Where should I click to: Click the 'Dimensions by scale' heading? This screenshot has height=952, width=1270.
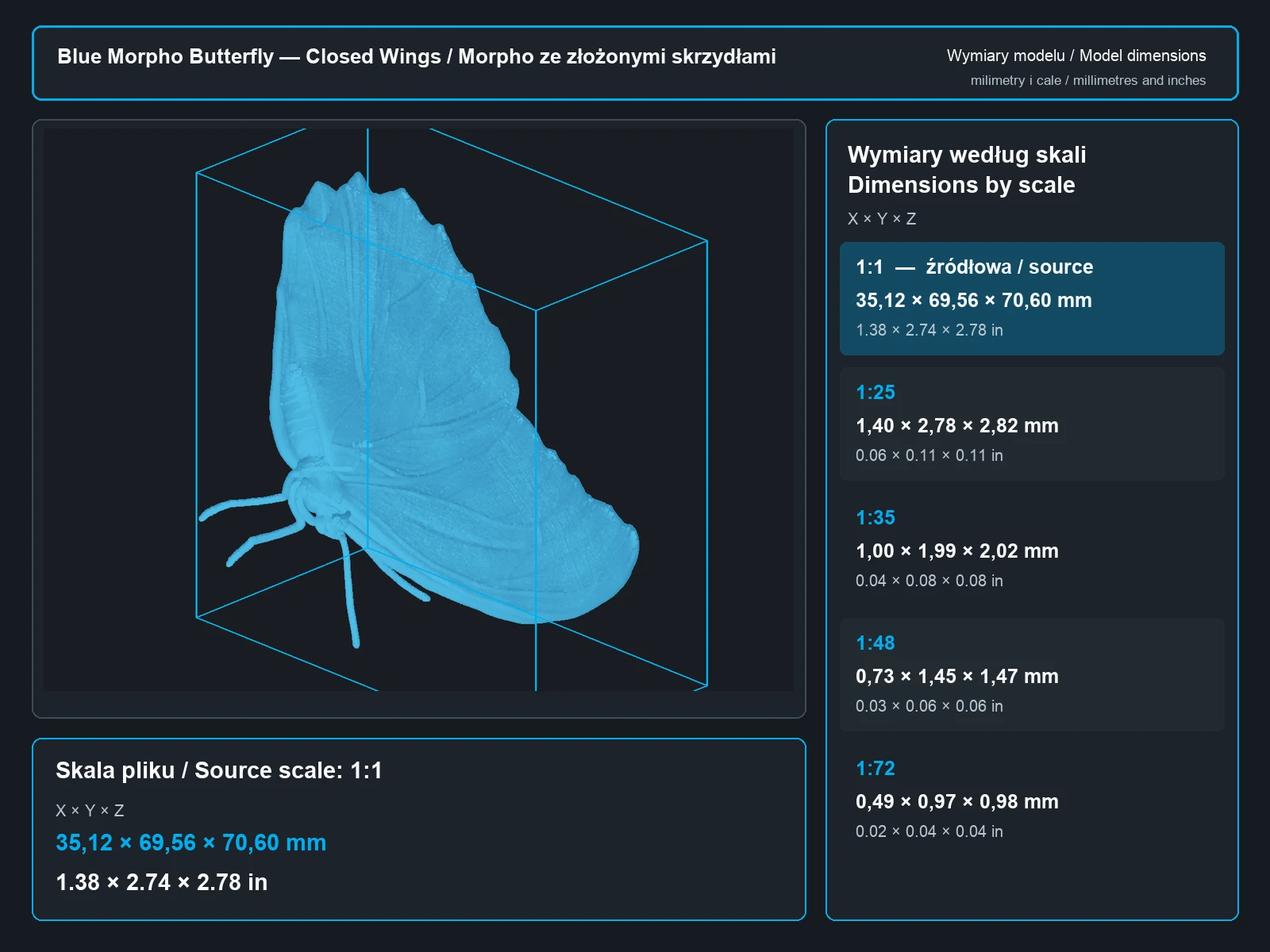click(961, 185)
